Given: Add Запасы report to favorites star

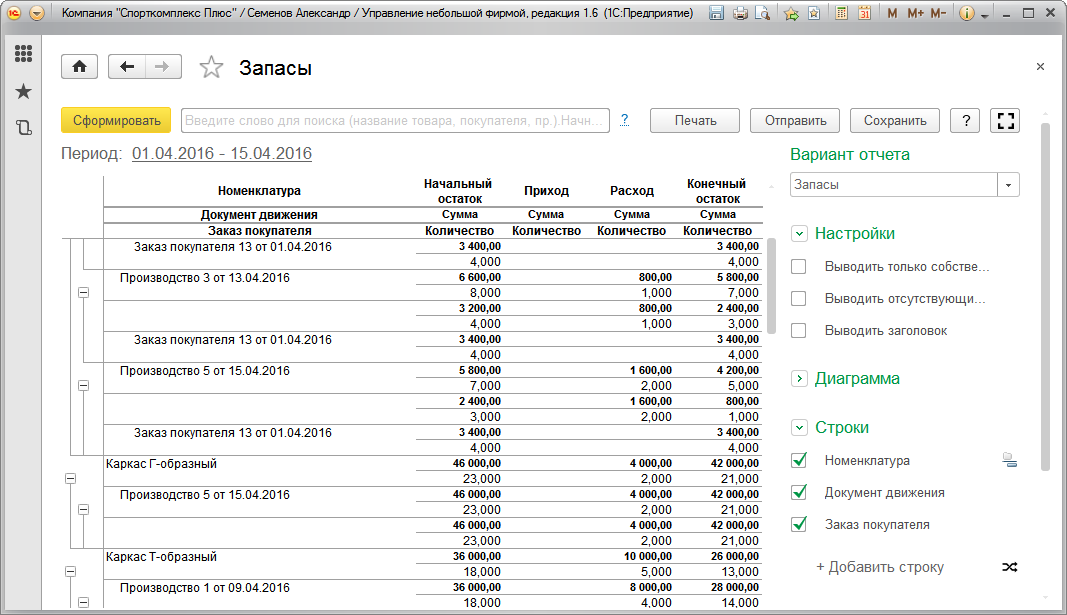Looking at the screenshot, I should 211,68.
